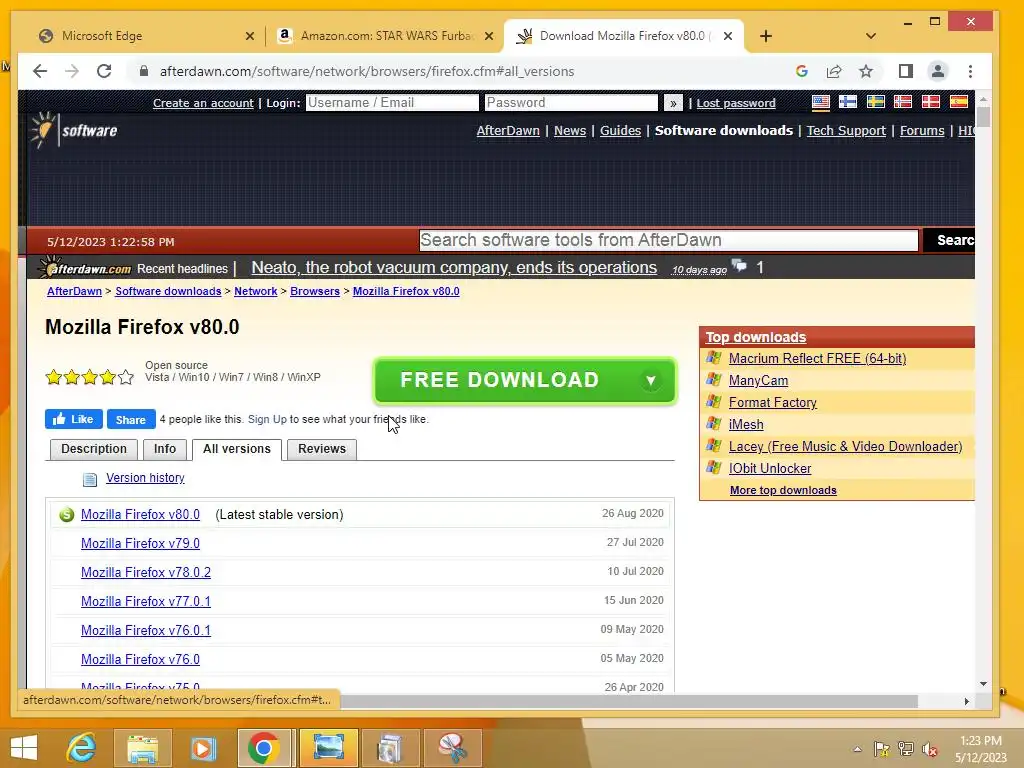Expand the FREE DOWNLOAD dropdown arrow

click(650, 380)
